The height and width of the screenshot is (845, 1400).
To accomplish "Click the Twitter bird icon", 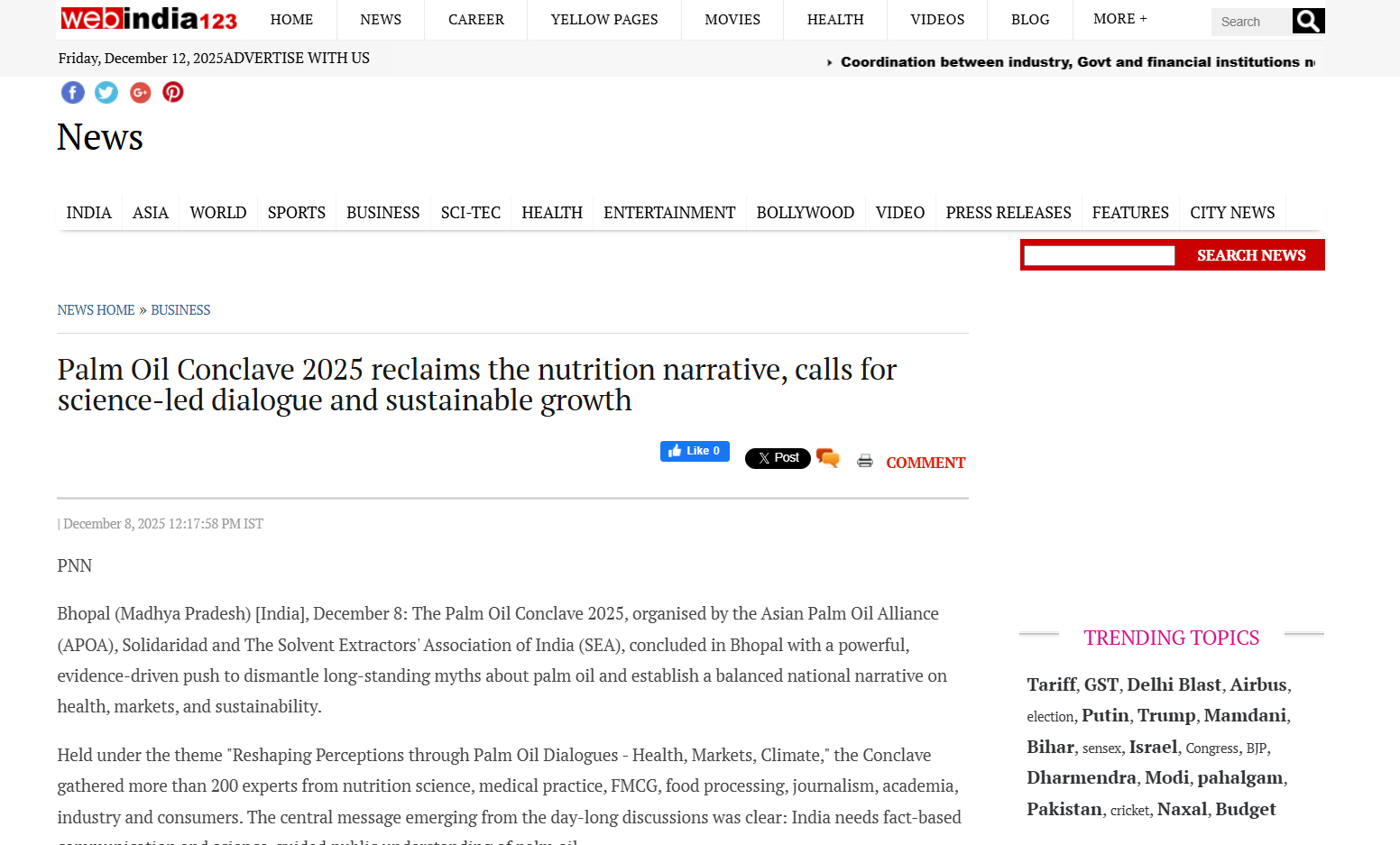I will [x=106, y=93].
